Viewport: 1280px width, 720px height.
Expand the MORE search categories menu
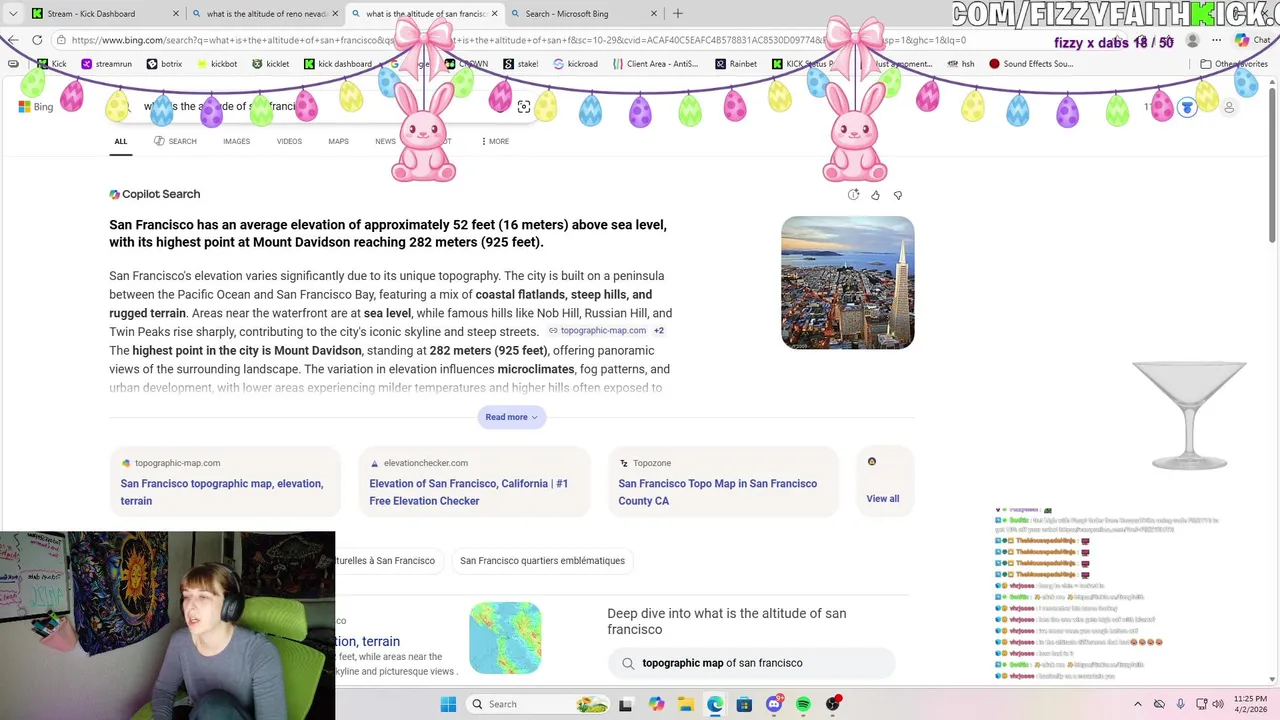[495, 141]
